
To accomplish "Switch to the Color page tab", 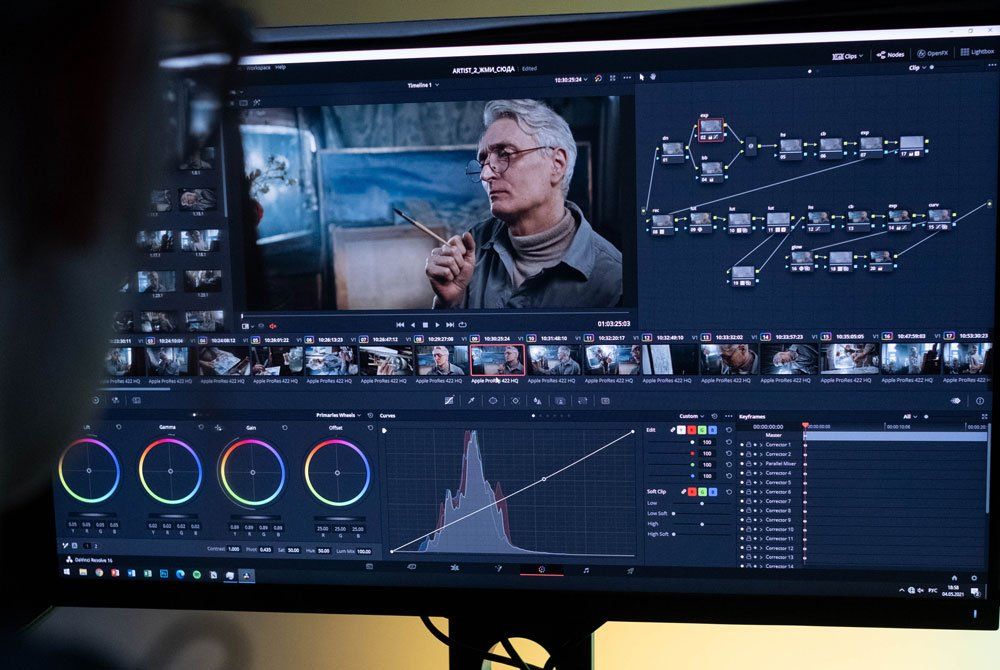I will tap(541, 569).
